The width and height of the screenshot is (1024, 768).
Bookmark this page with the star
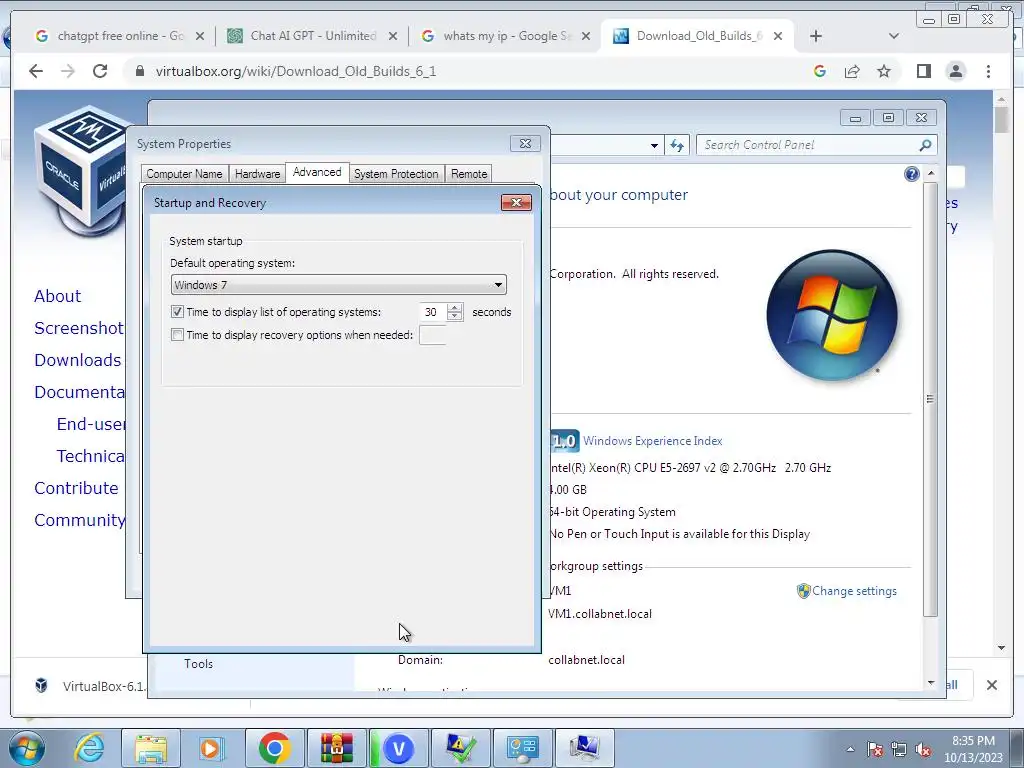[x=884, y=71]
